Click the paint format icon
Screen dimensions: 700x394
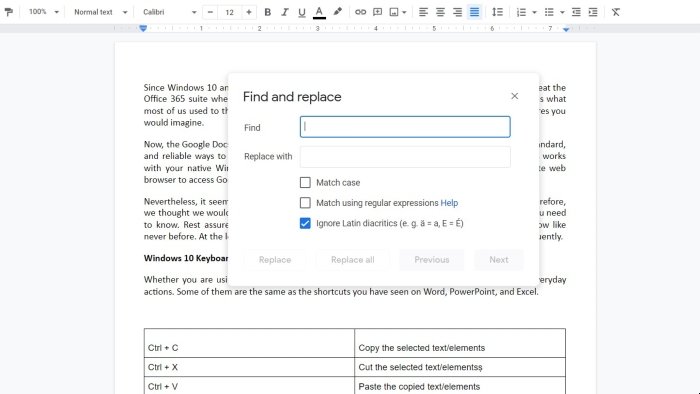click(x=8, y=12)
